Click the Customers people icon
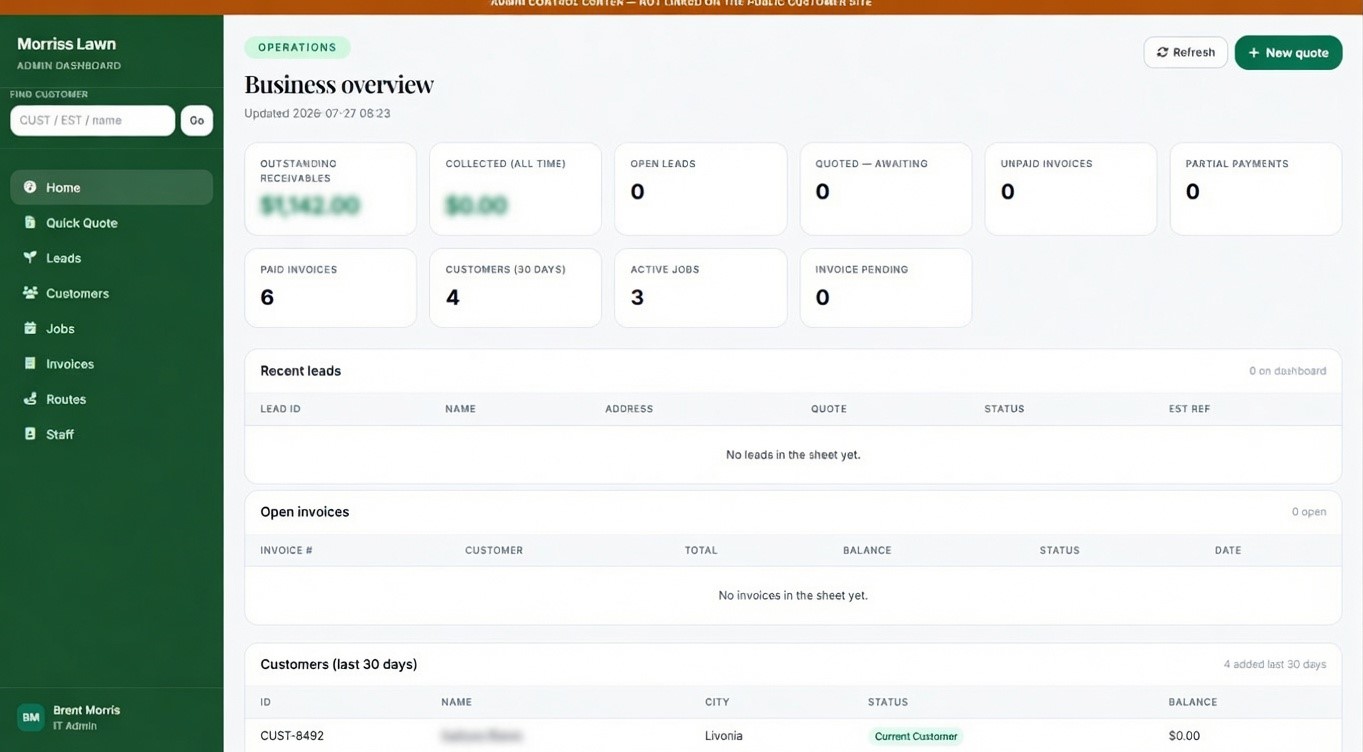The width and height of the screenshot is (1363, 752). click(x=30, y=293)
